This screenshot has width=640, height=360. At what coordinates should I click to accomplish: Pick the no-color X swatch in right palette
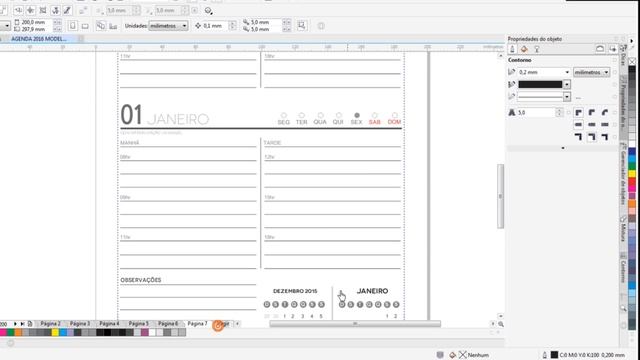(632, 61)
